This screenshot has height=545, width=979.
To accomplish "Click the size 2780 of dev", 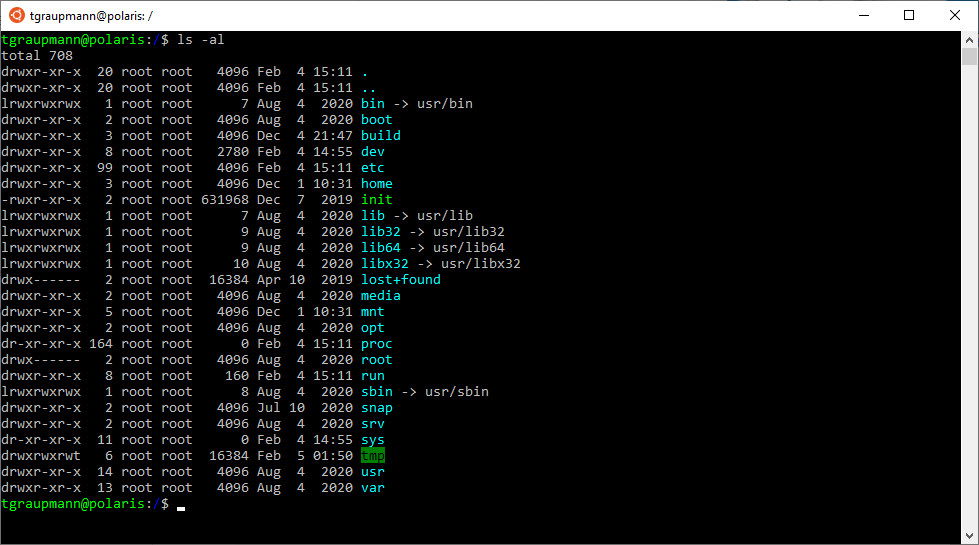I will 233,152.
